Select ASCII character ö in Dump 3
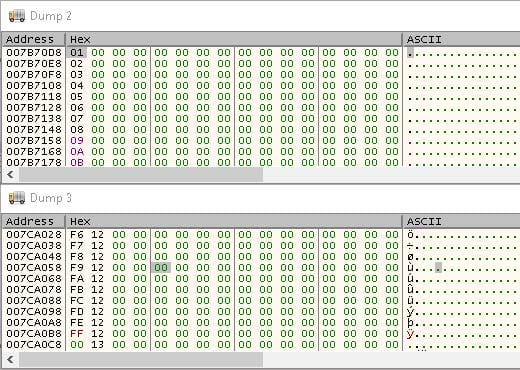This screenshot has height=370, width=520. coord(410,235)
